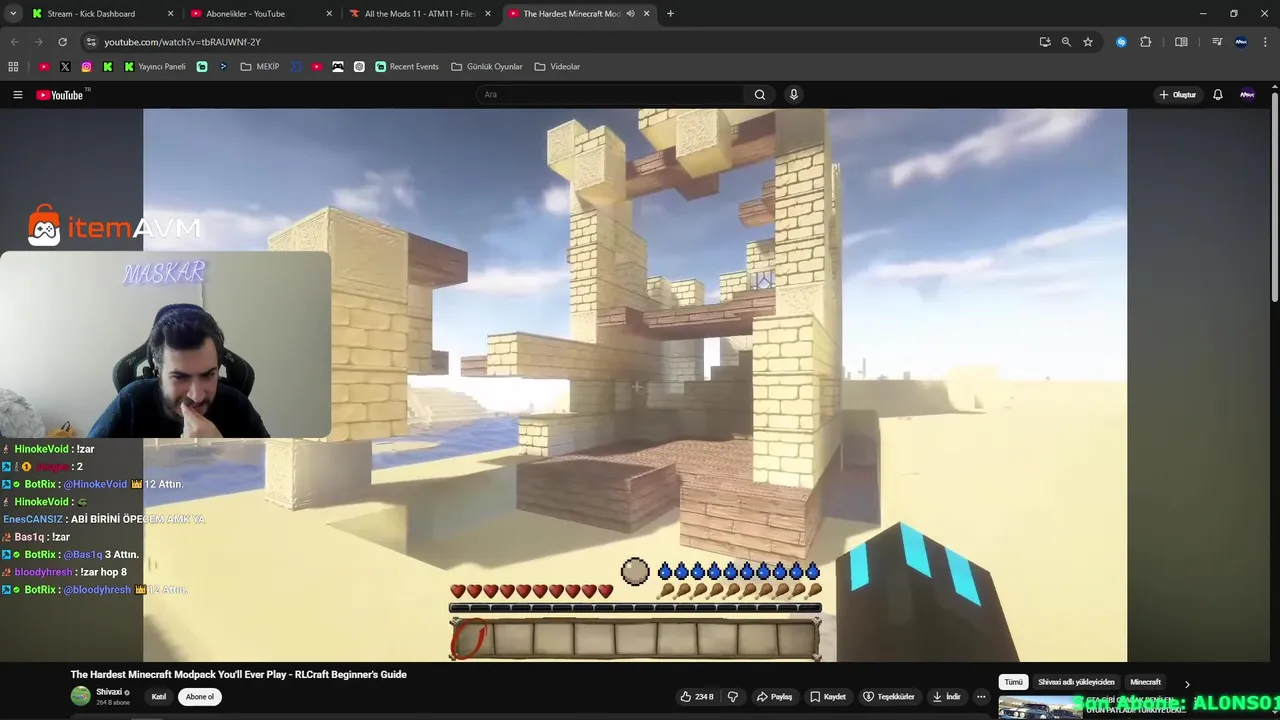Open the Shivaxi channel avatar
Viewport: 1280px width, 720px height.
80,696
